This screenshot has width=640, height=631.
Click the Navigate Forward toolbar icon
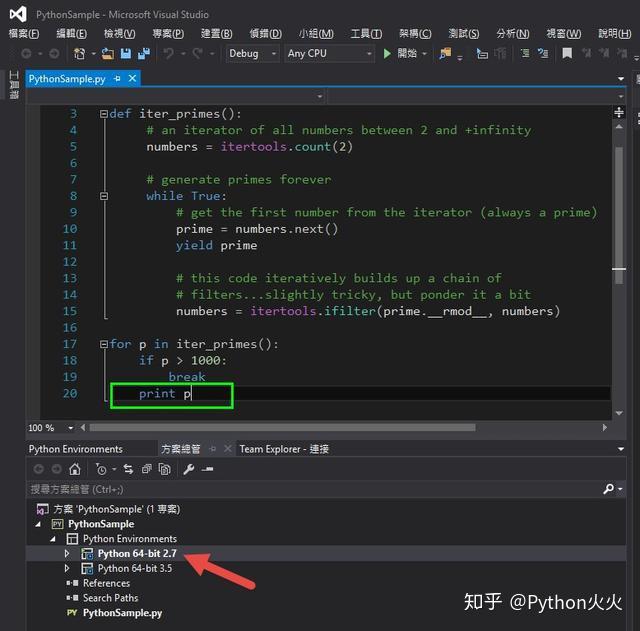[54, 53]
